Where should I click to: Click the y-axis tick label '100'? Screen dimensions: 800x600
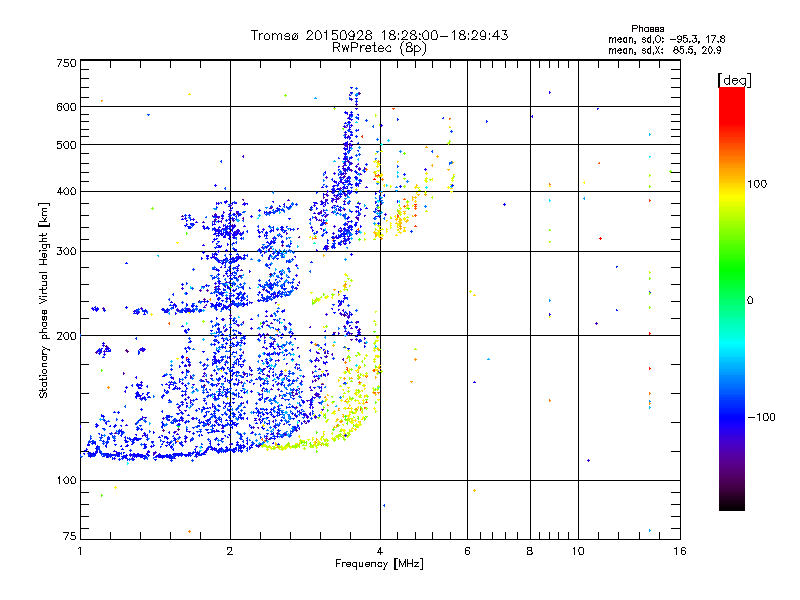[x=66, y=481]
